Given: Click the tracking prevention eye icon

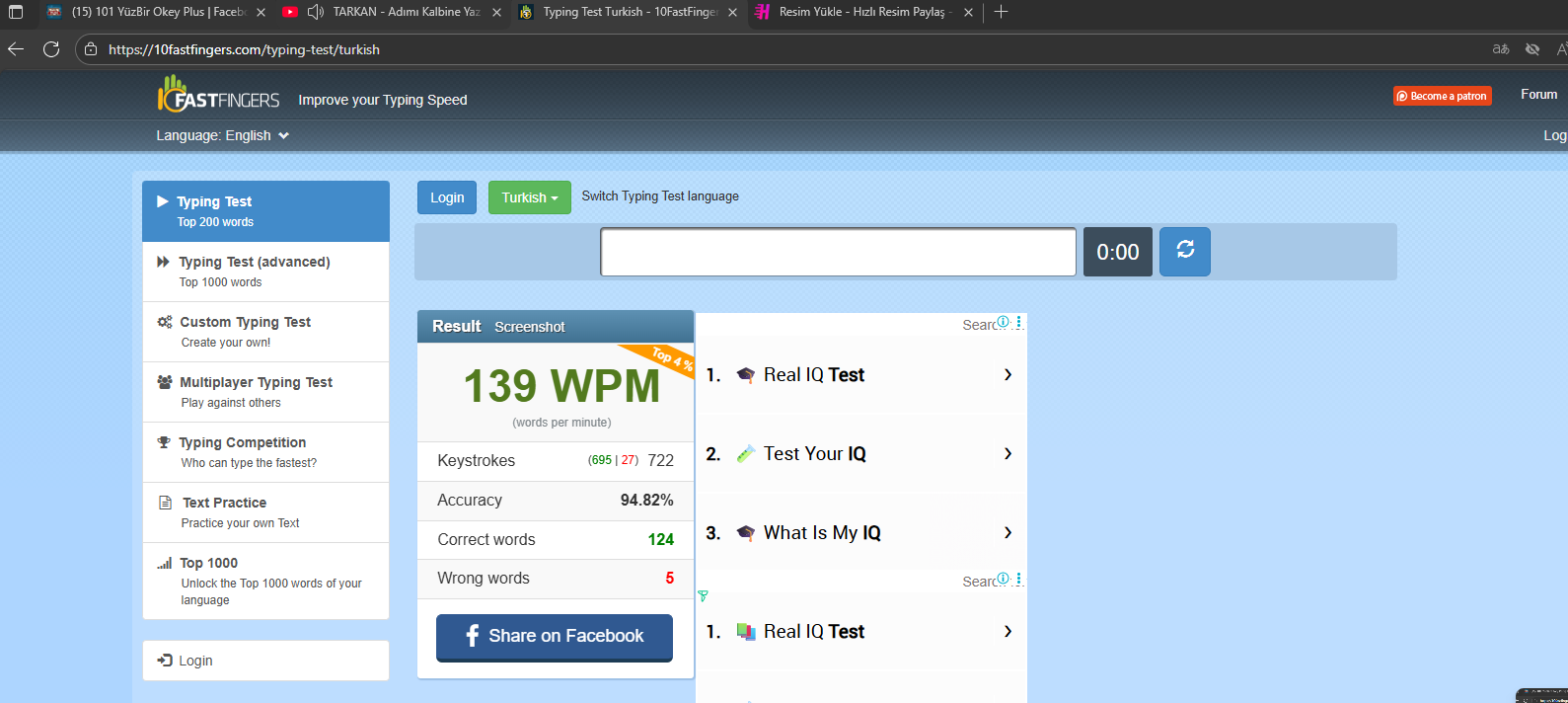Looking at the screenshot, I should (1532, 49).
